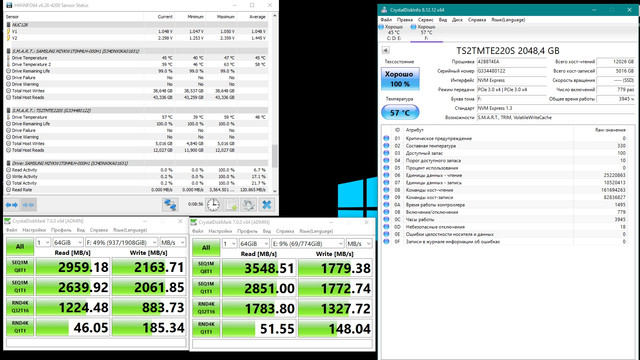Run All tests in F: CrystalDiskMark
The width and height of the screenshot is (640, 360).
[x=20, y=247]
